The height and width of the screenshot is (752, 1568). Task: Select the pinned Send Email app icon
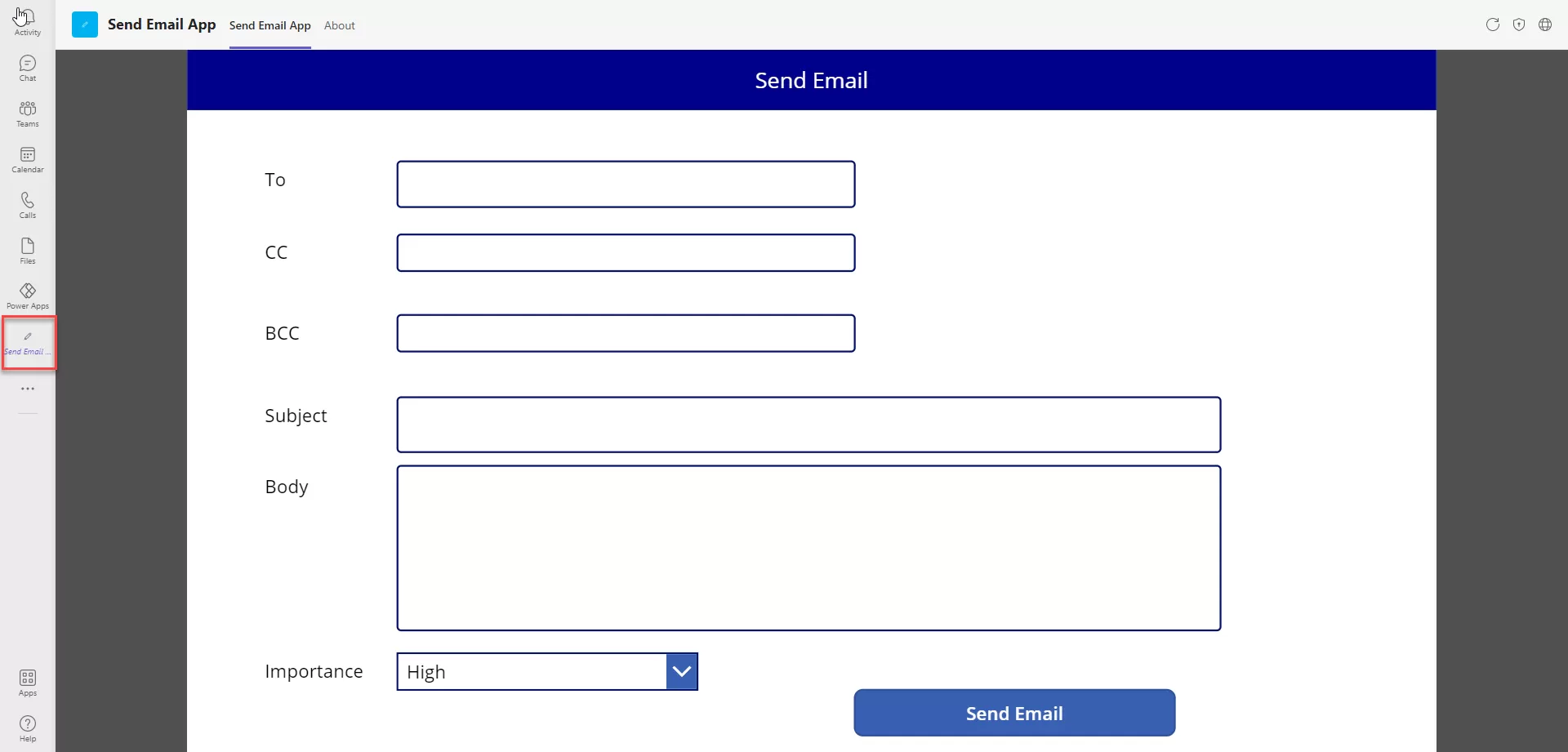pyautogui.click(x=29, y=342)
